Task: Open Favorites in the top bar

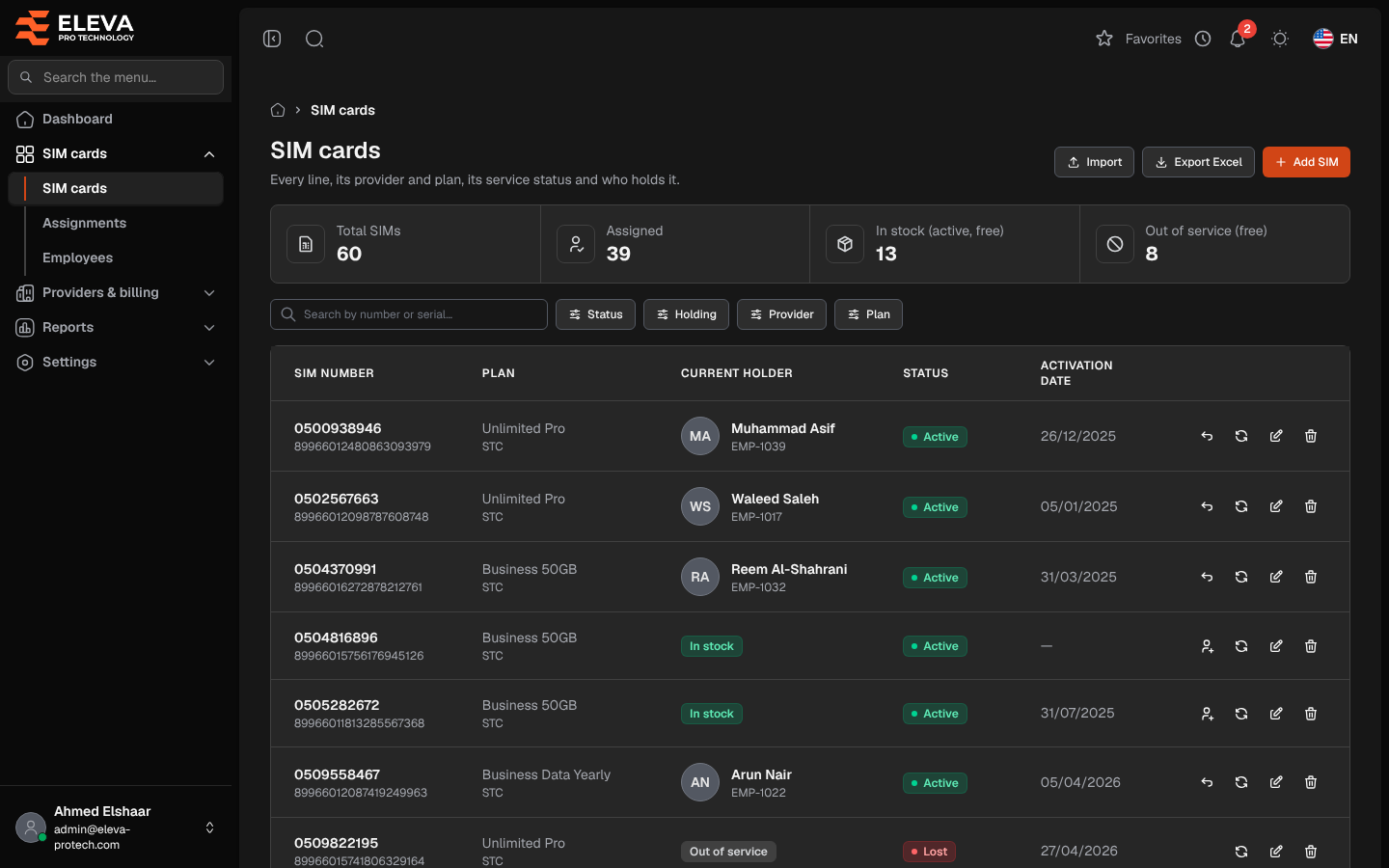Action: [x=1139, y=39]
